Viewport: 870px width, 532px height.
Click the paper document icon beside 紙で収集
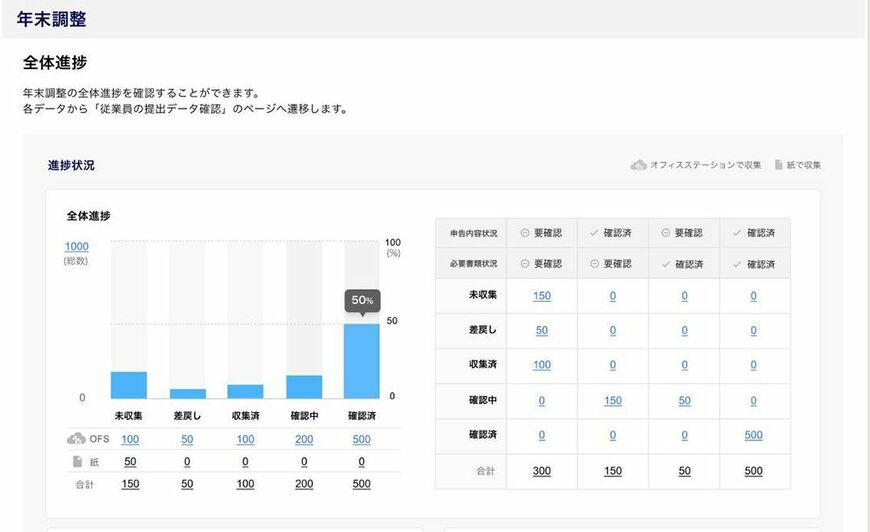(x=779, y=165)
